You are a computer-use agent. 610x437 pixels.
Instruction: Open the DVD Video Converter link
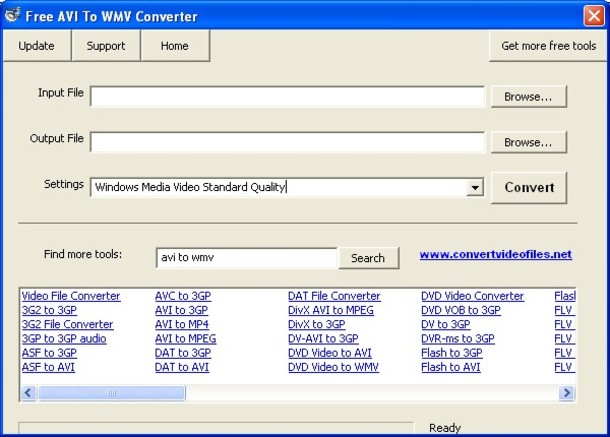472,296
